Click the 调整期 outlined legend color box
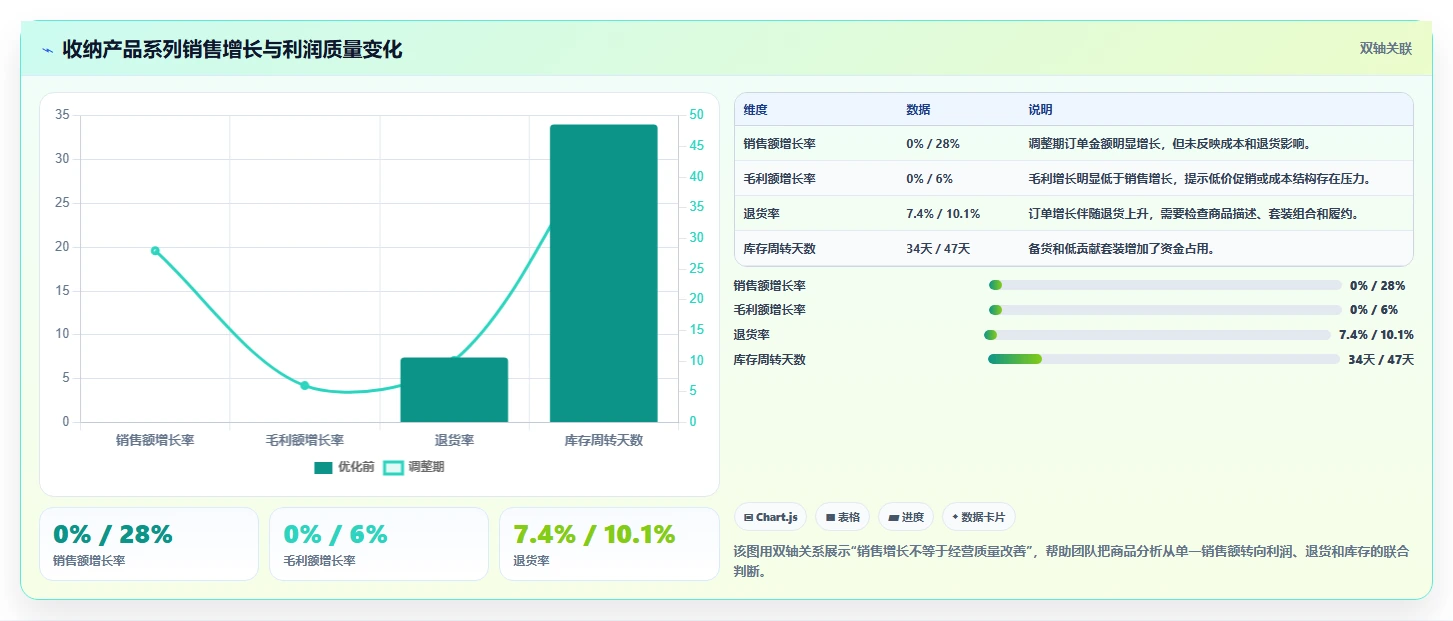The image size is (1453, 621). pyautogui.click(x=393, y=467)
